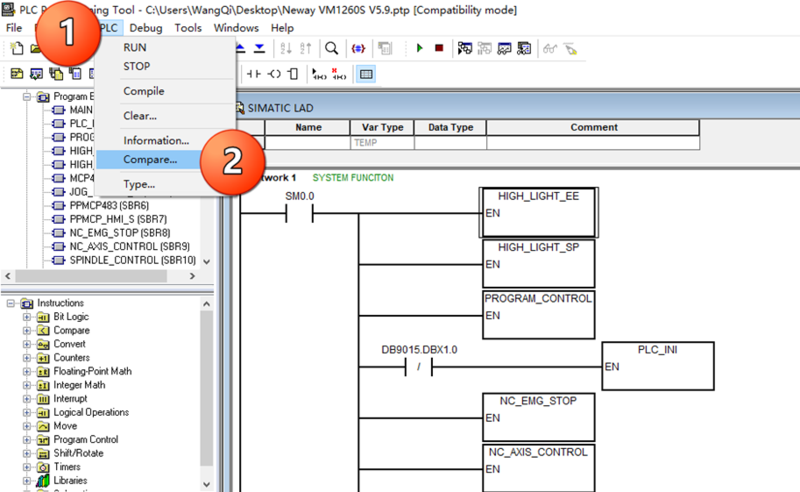800x492 pixels.
Task: Click the new project file icon
Action: [x=16, y=48]
